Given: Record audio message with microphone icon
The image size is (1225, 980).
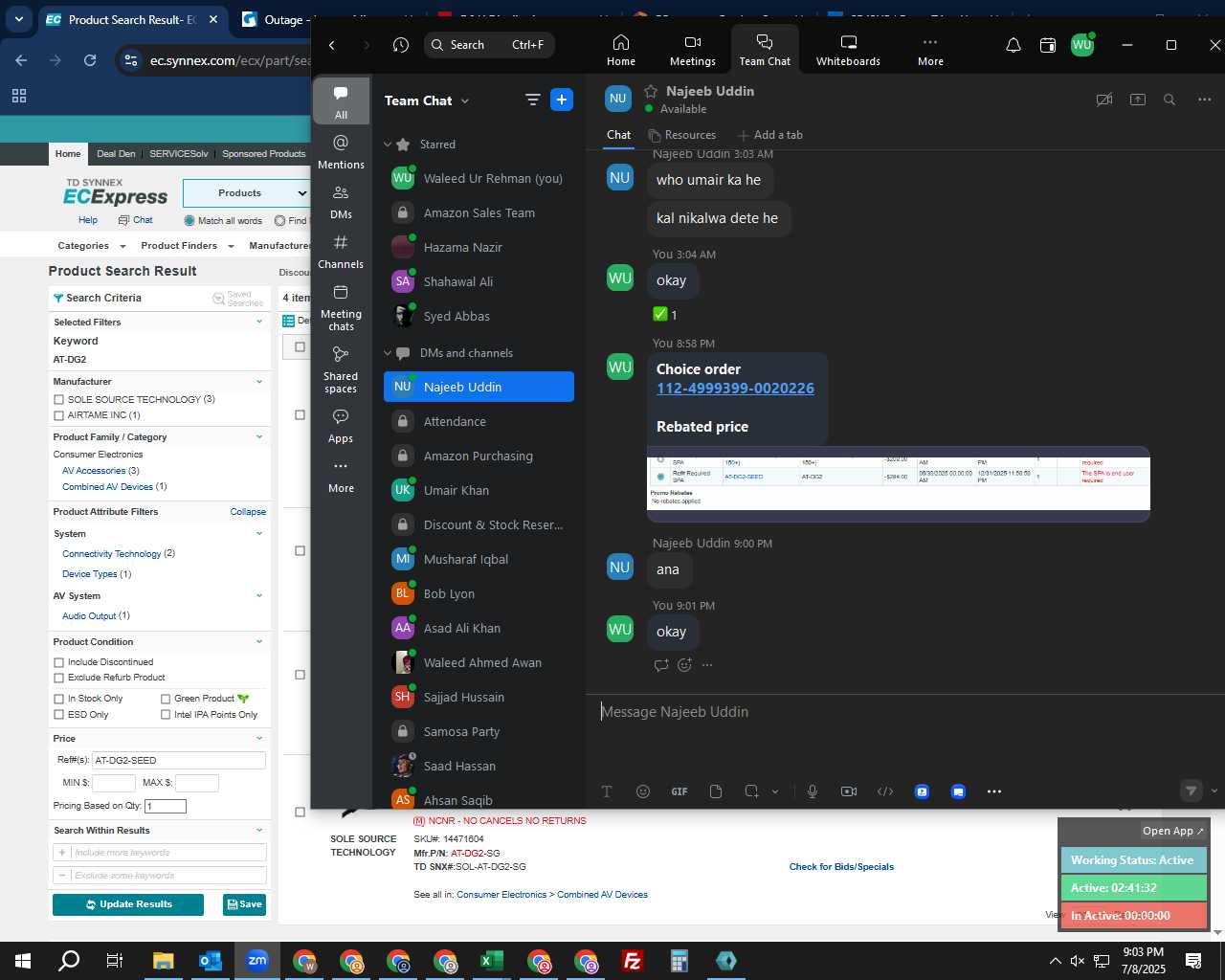Looking at the screenshot, I should (x=813, y=791).
